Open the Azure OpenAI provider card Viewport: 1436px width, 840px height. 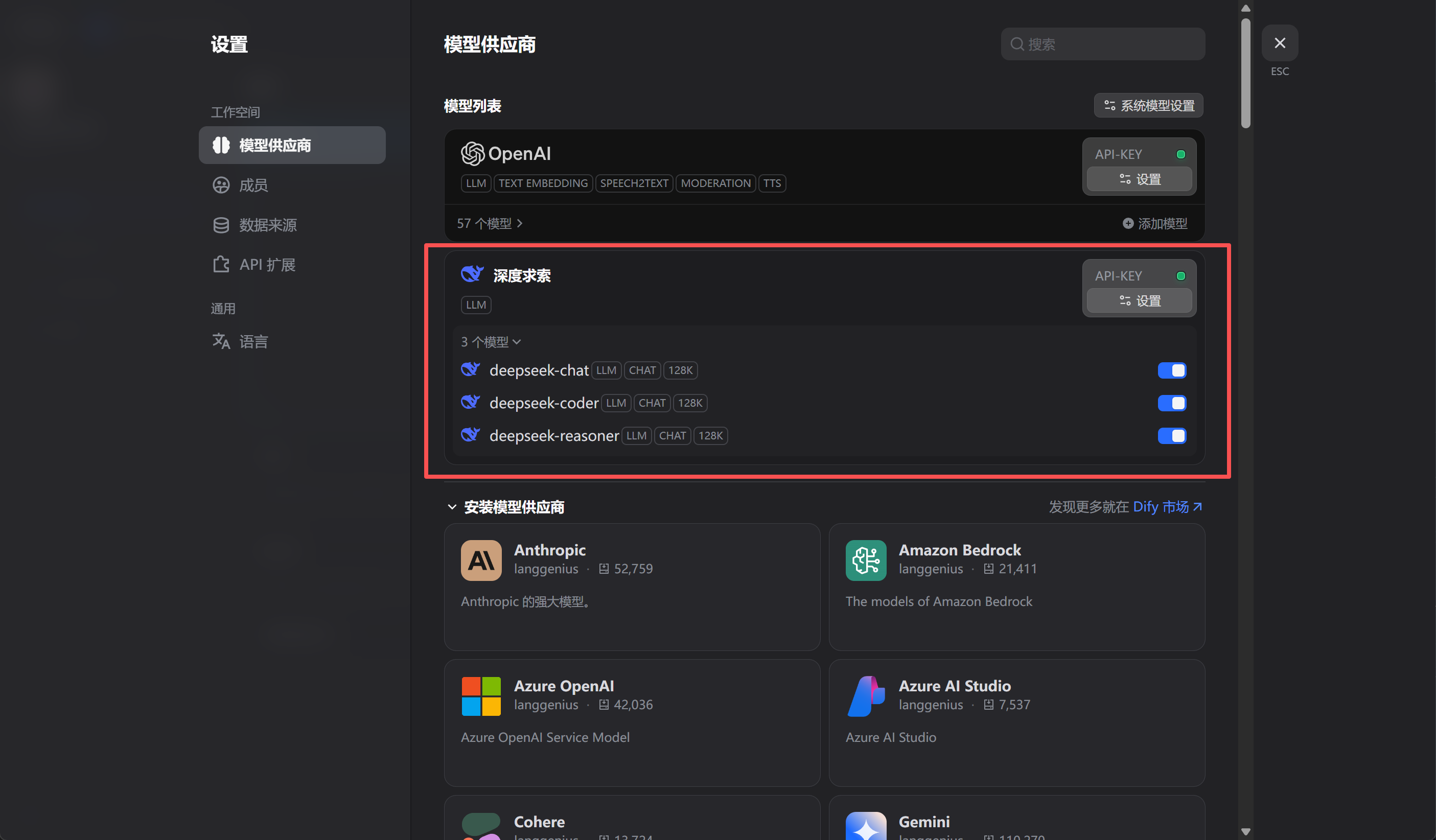[x=632, y=722]
